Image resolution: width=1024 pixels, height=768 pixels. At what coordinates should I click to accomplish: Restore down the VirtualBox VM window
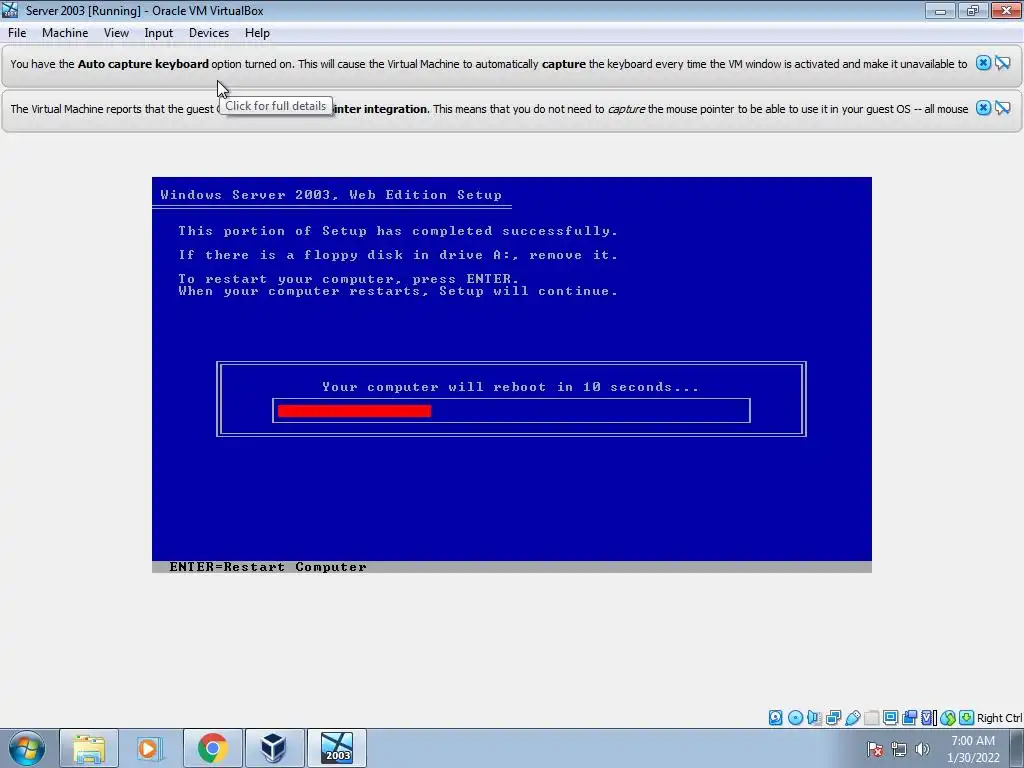tap(973, 10)
